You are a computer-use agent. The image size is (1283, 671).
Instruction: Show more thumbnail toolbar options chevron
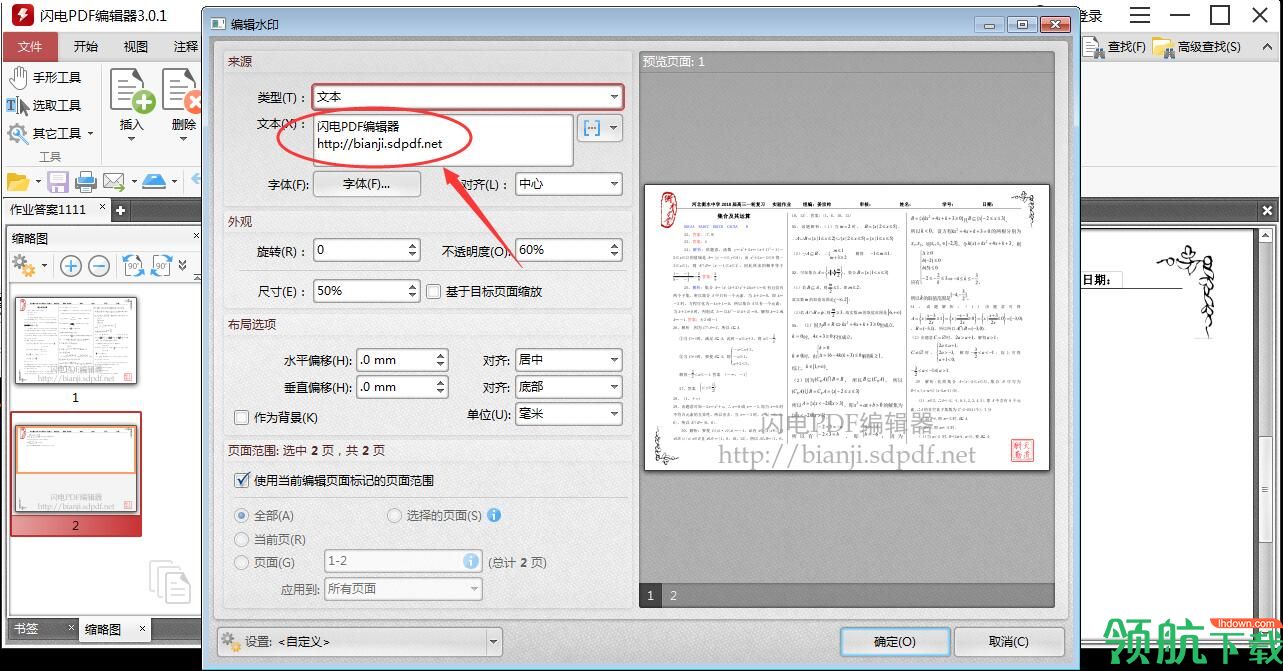pyautogui.click(x=183, y=266)
